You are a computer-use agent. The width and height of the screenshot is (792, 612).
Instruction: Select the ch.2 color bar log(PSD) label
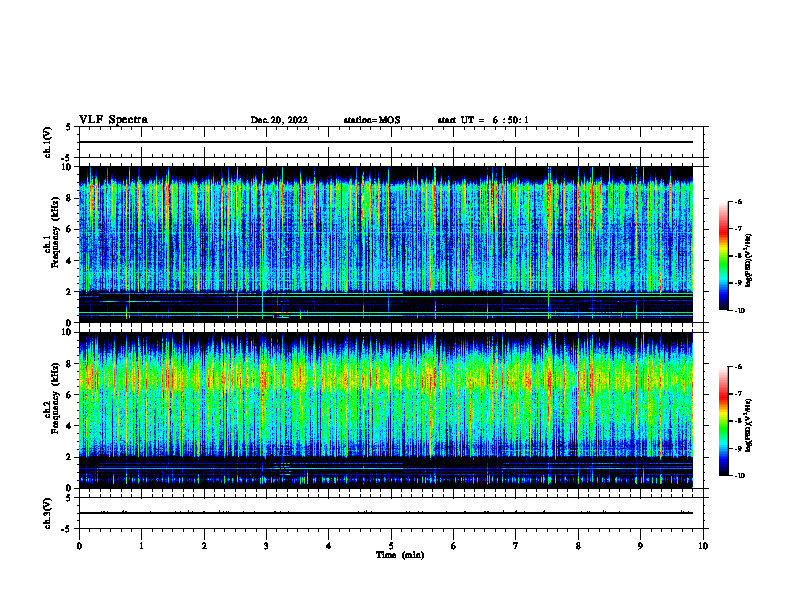pos(749,425)
